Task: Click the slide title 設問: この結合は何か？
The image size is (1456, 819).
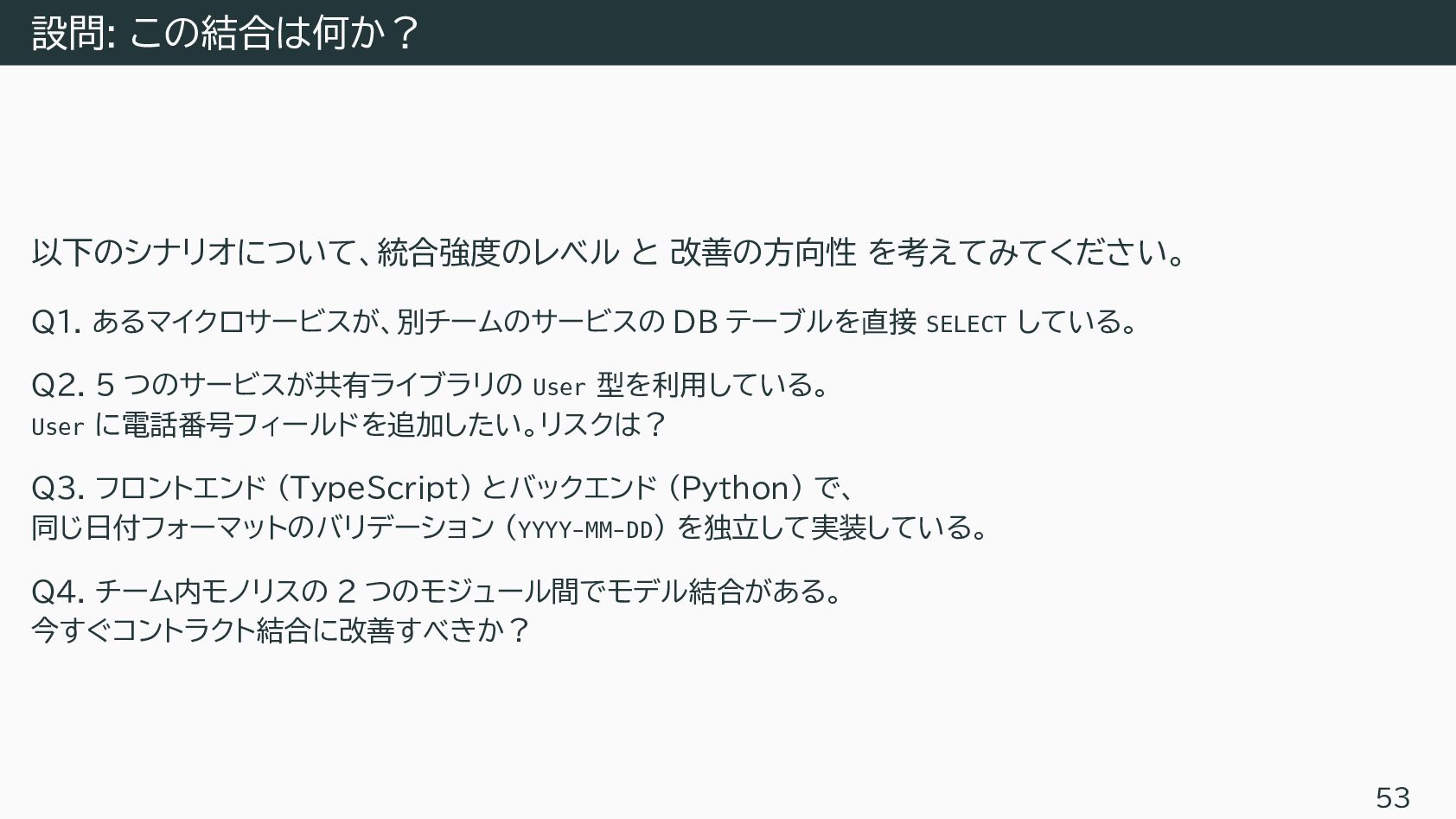Action: tap(227, 33)
